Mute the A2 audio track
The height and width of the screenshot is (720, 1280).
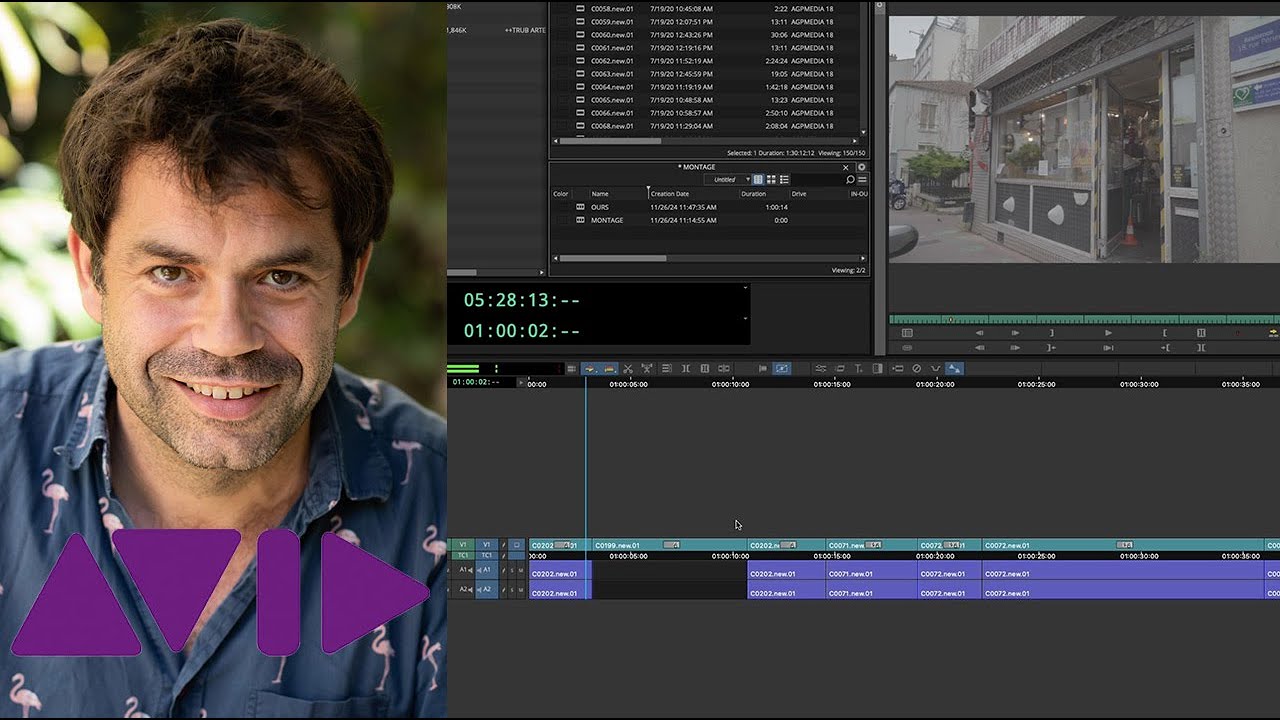[x=521, y=589]
